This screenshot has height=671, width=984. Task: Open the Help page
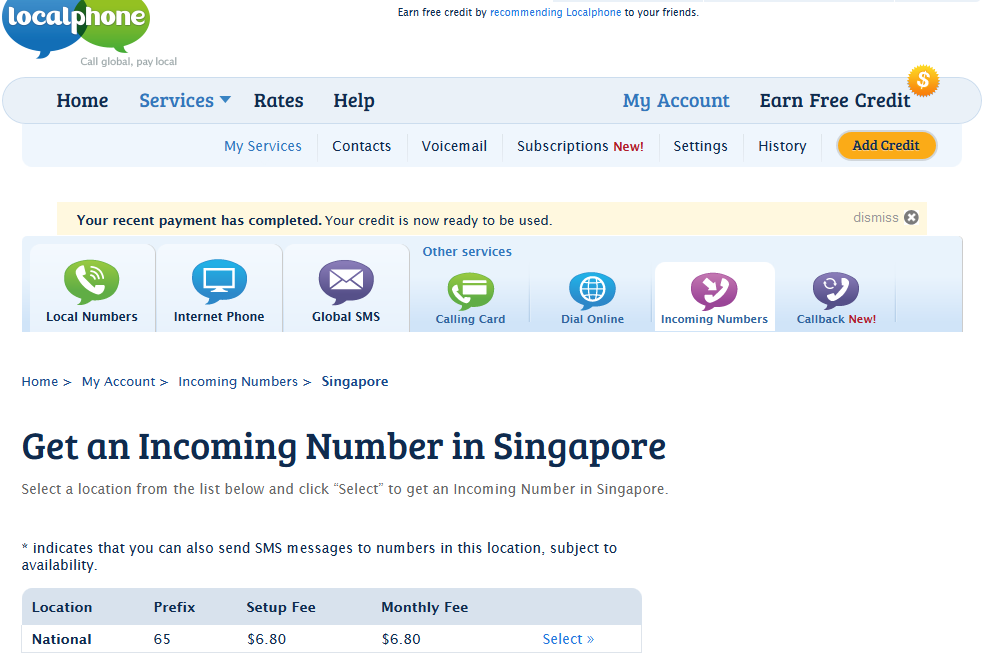tap(354, 100)
